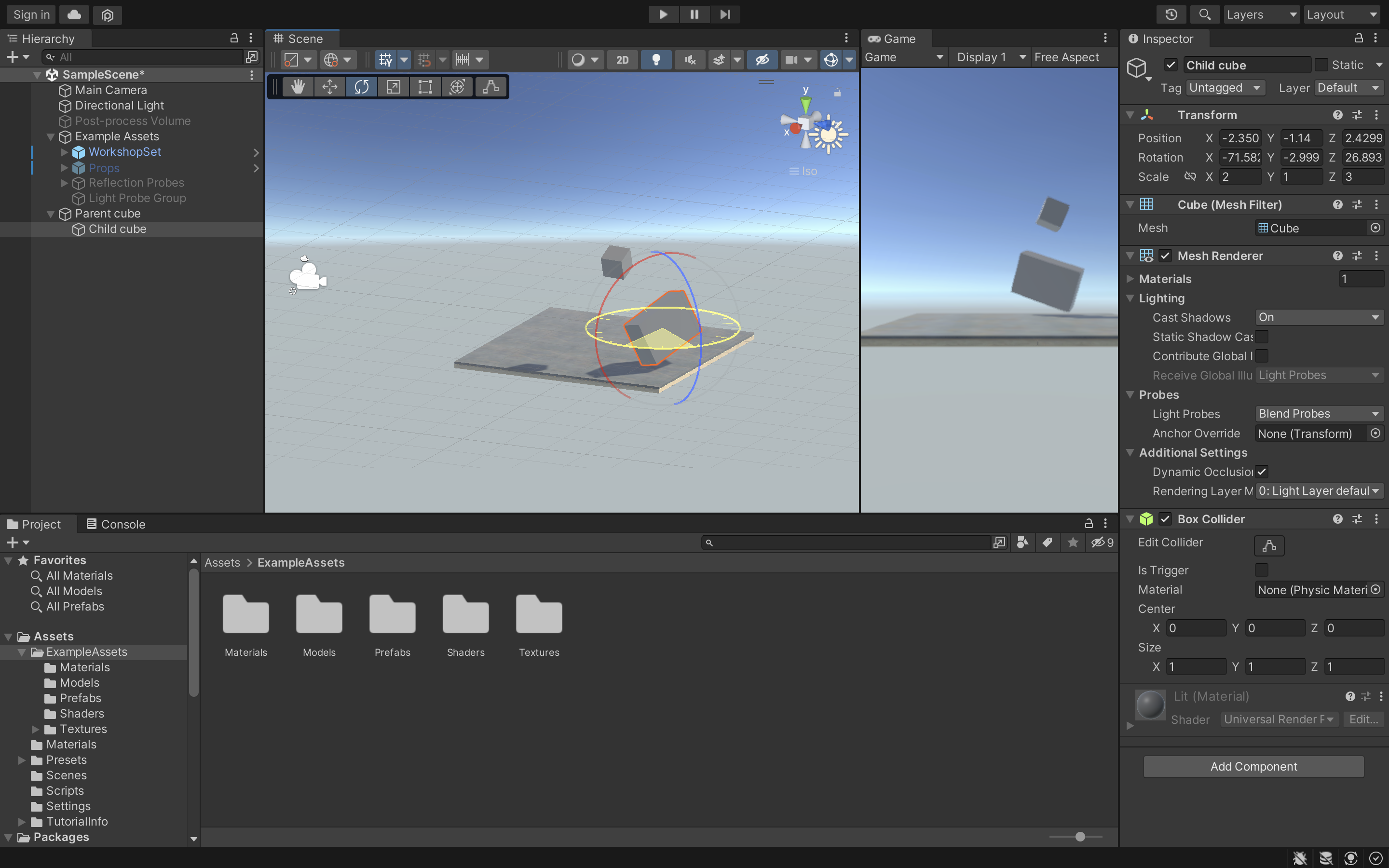1389x868 pixels.
Task: Click the Sign in button
Action: [31, 14]
